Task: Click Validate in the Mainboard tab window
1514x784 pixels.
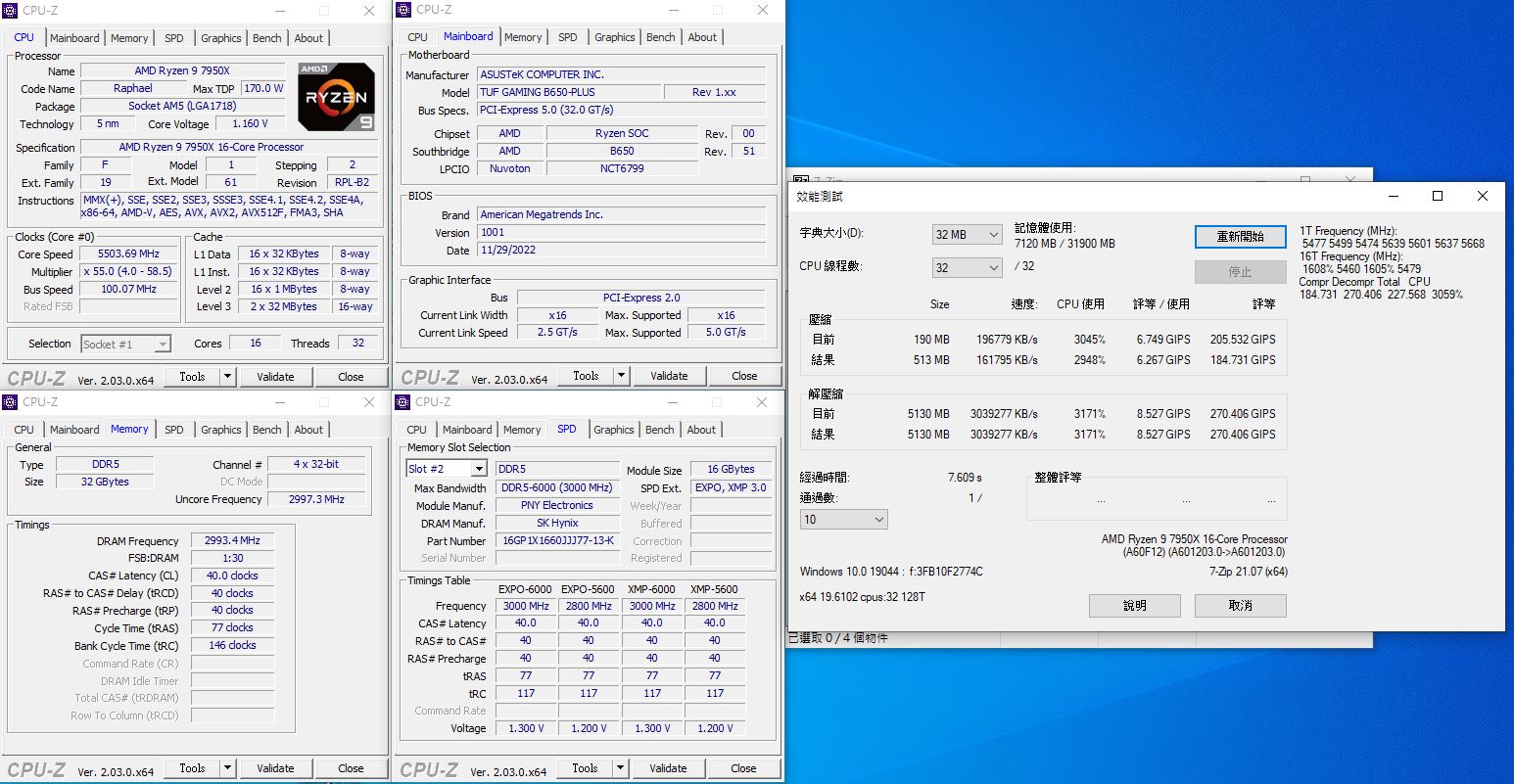Action: tap(669, 376)
